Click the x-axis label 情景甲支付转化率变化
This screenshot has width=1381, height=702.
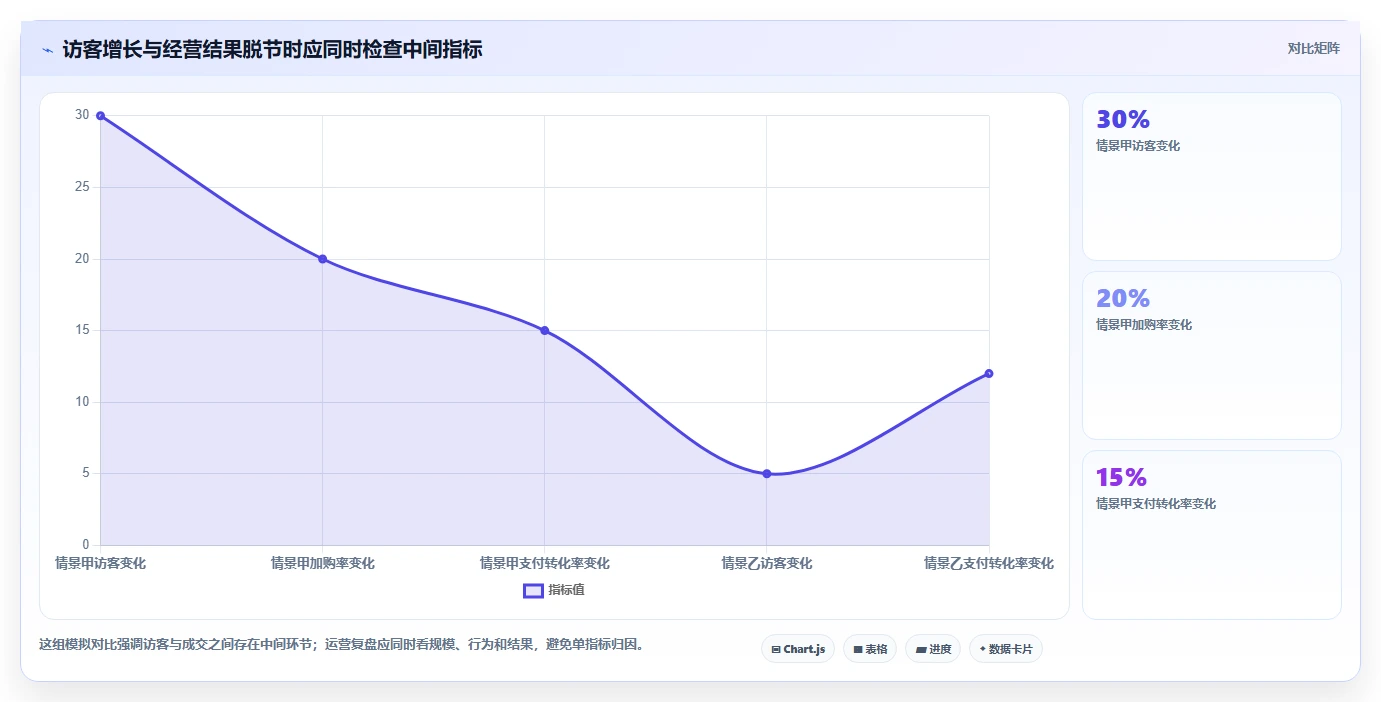click(x=544, y=563)
